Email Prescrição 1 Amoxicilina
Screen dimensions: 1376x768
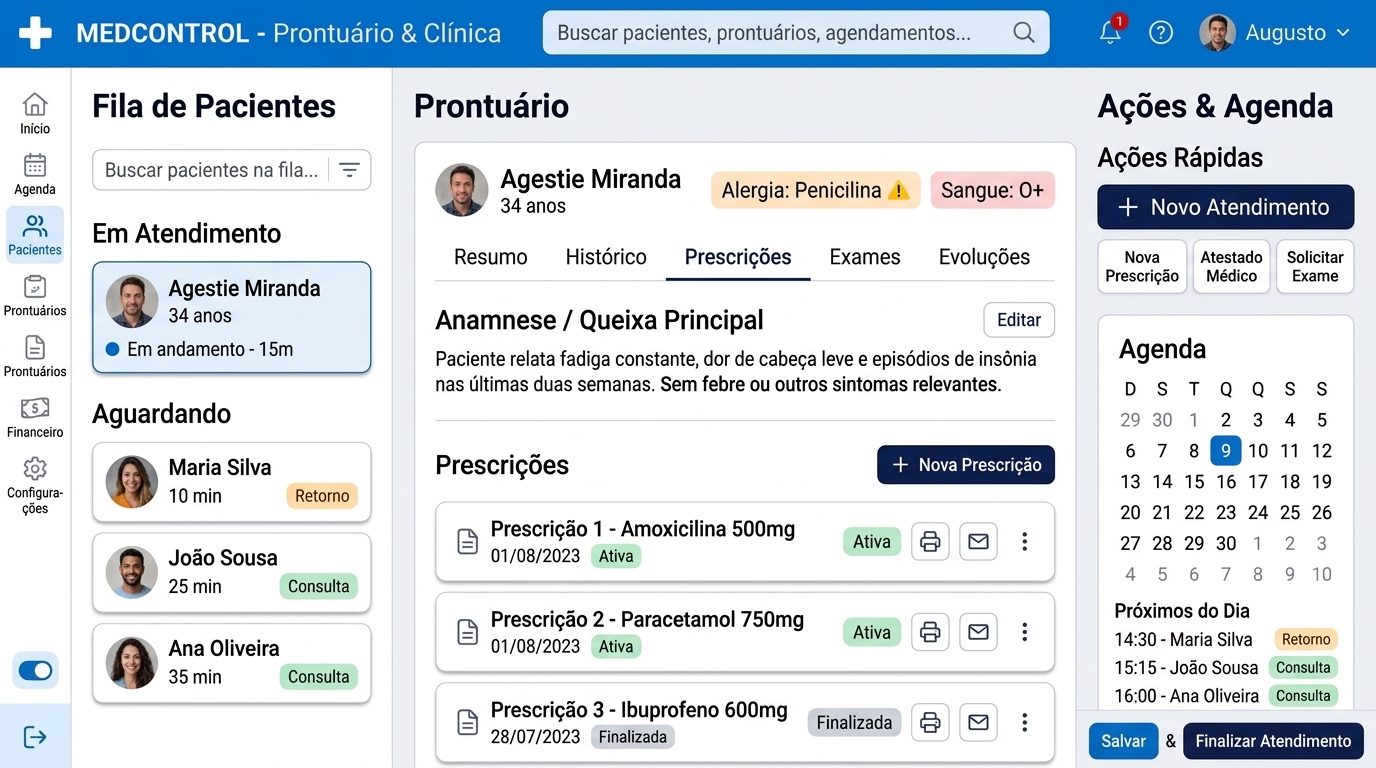click(978, 542)
